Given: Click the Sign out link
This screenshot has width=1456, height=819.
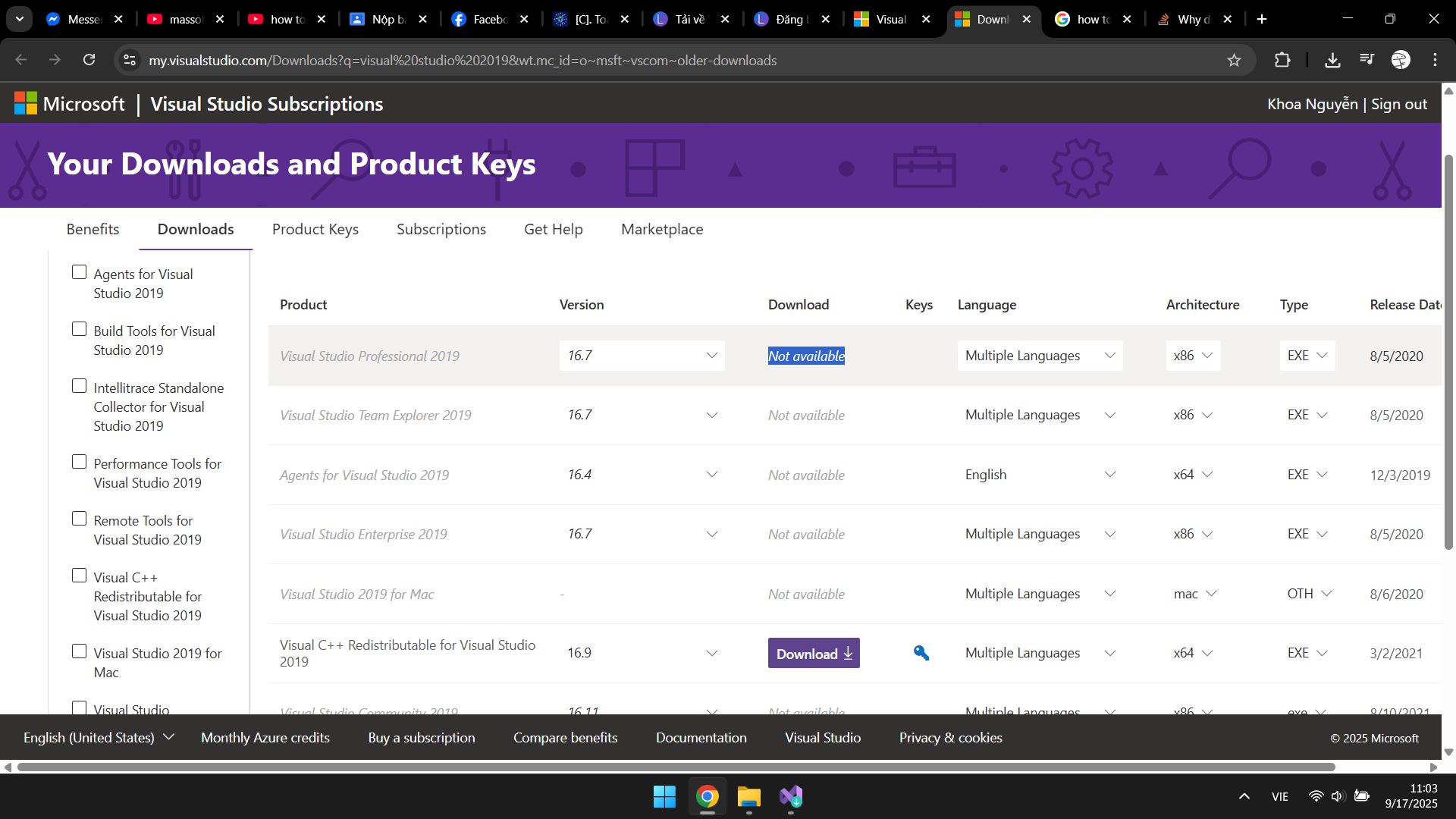Looking at the screenshot, I should [x=1398, y=103].
